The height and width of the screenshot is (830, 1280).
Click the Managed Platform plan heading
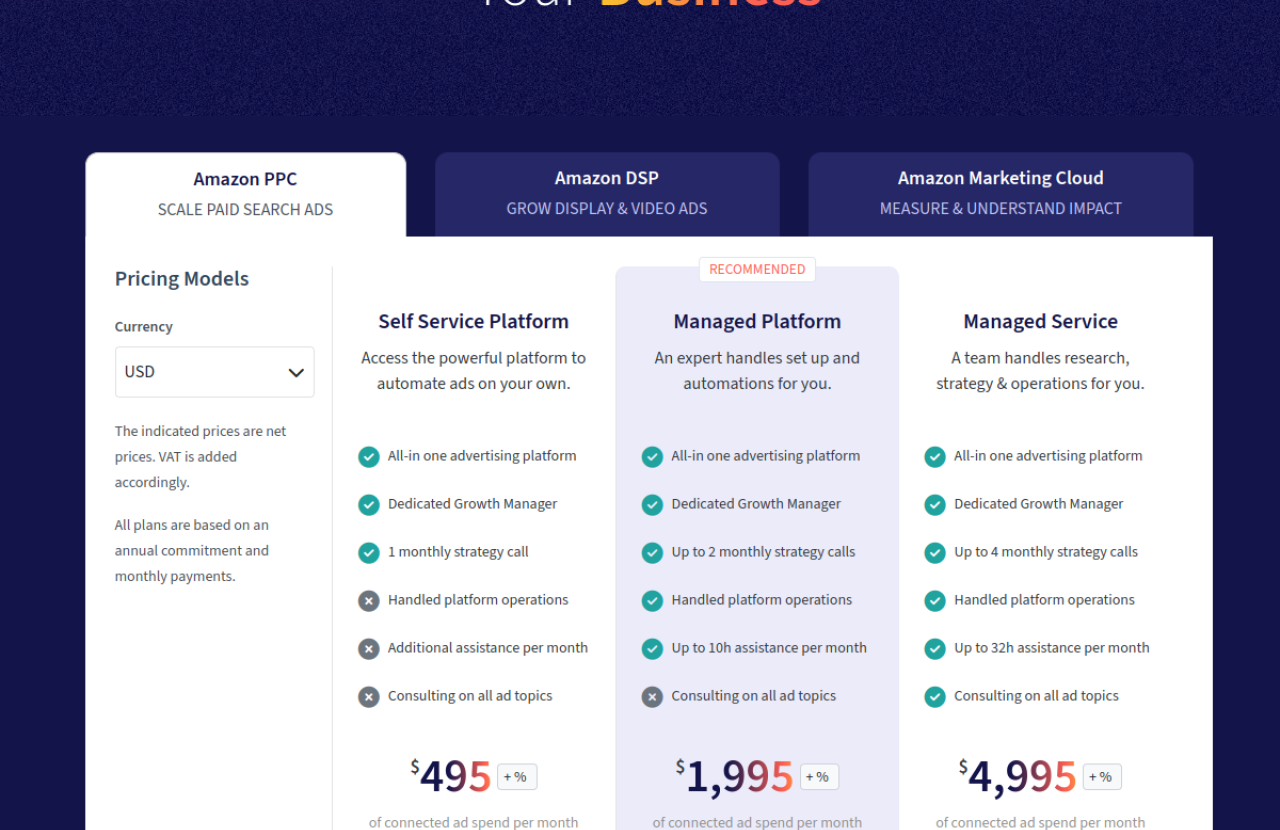(757, 321)
